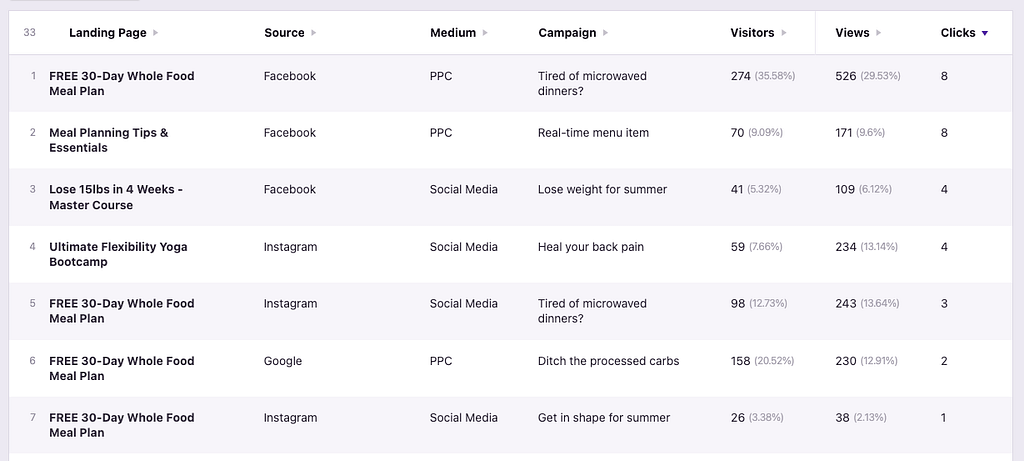Click the 274 visitors value
This screenshot has height=461, width=1024.
coord(740,76)
